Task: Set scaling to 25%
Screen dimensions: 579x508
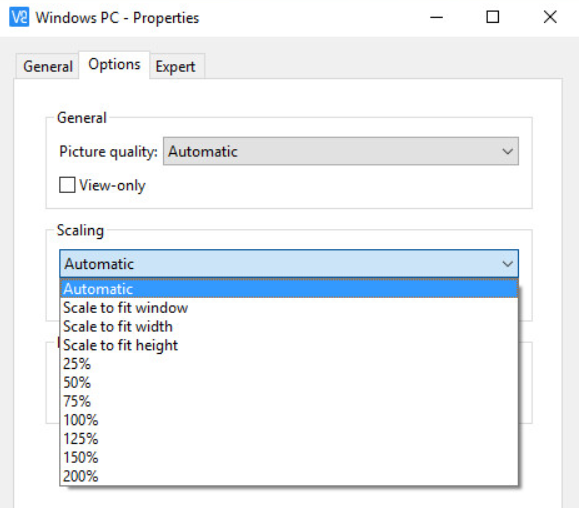Action: (289, 364)
